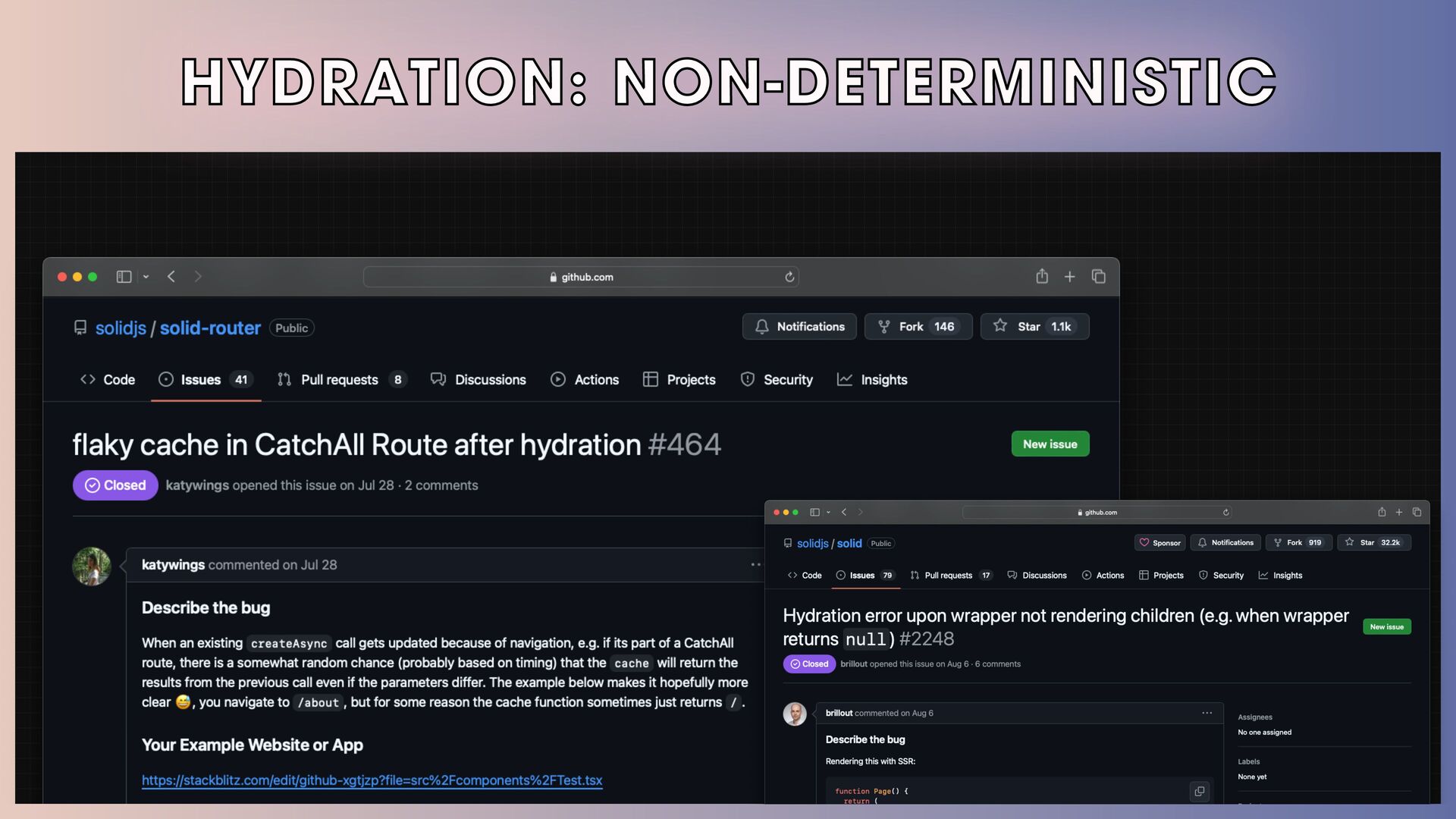Click the Sponsor heart button on solid repo
The width and height of the screenshot is (1456, 819).
pos(1159,543)
